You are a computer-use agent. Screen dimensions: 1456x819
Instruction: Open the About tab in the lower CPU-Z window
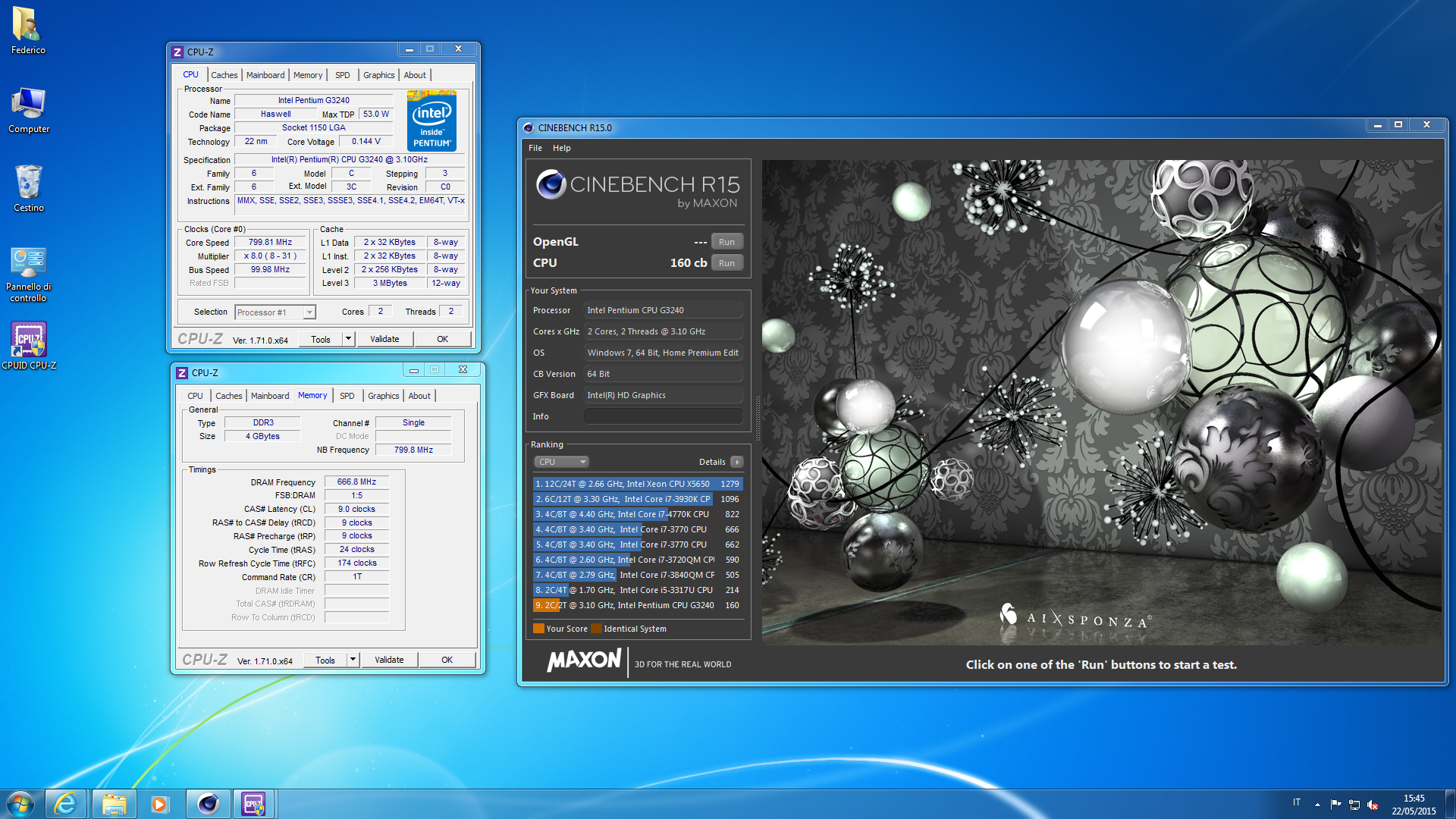pyautogui.click(x=419, y=396)
